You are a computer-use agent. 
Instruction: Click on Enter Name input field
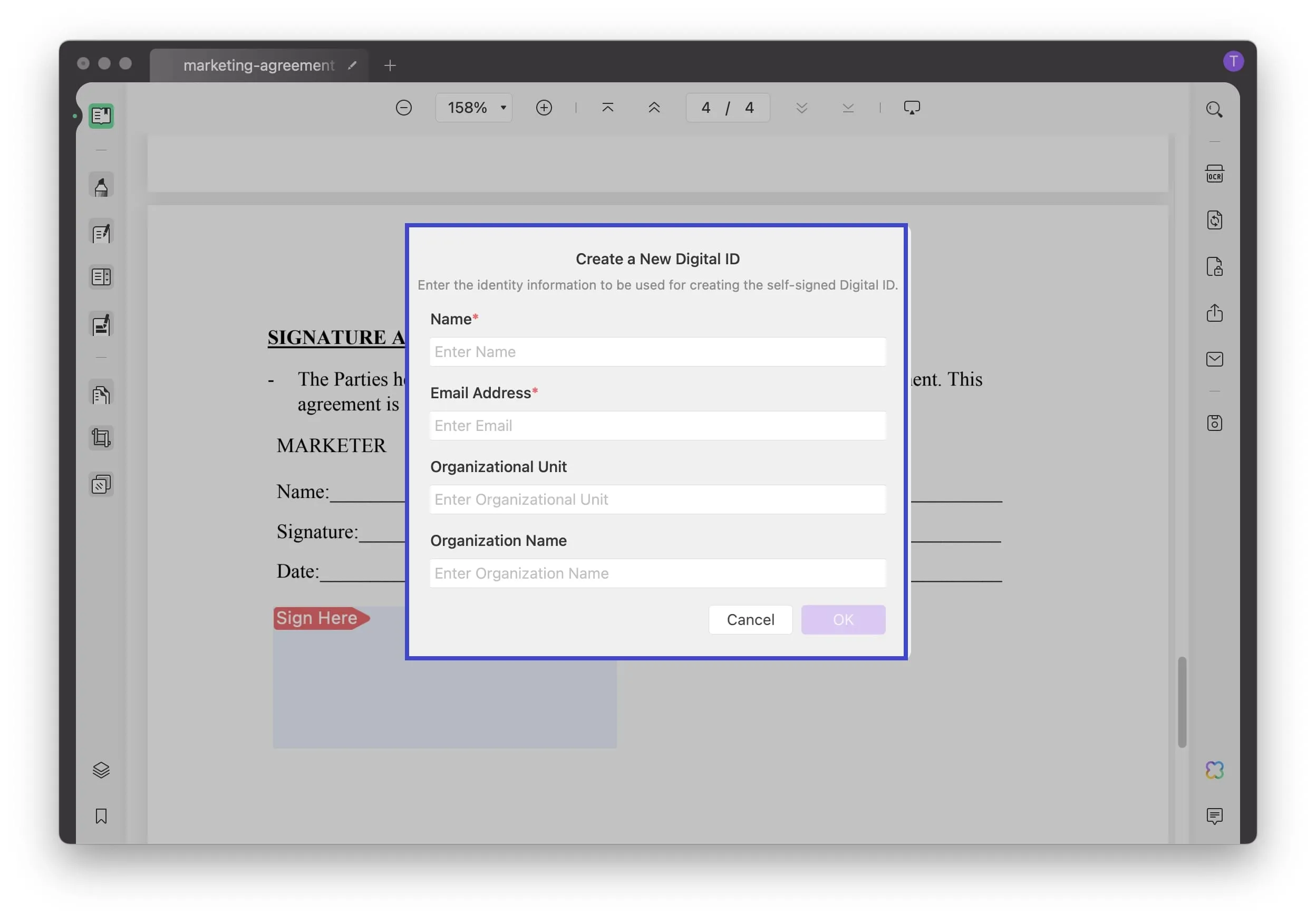point(658,351)
